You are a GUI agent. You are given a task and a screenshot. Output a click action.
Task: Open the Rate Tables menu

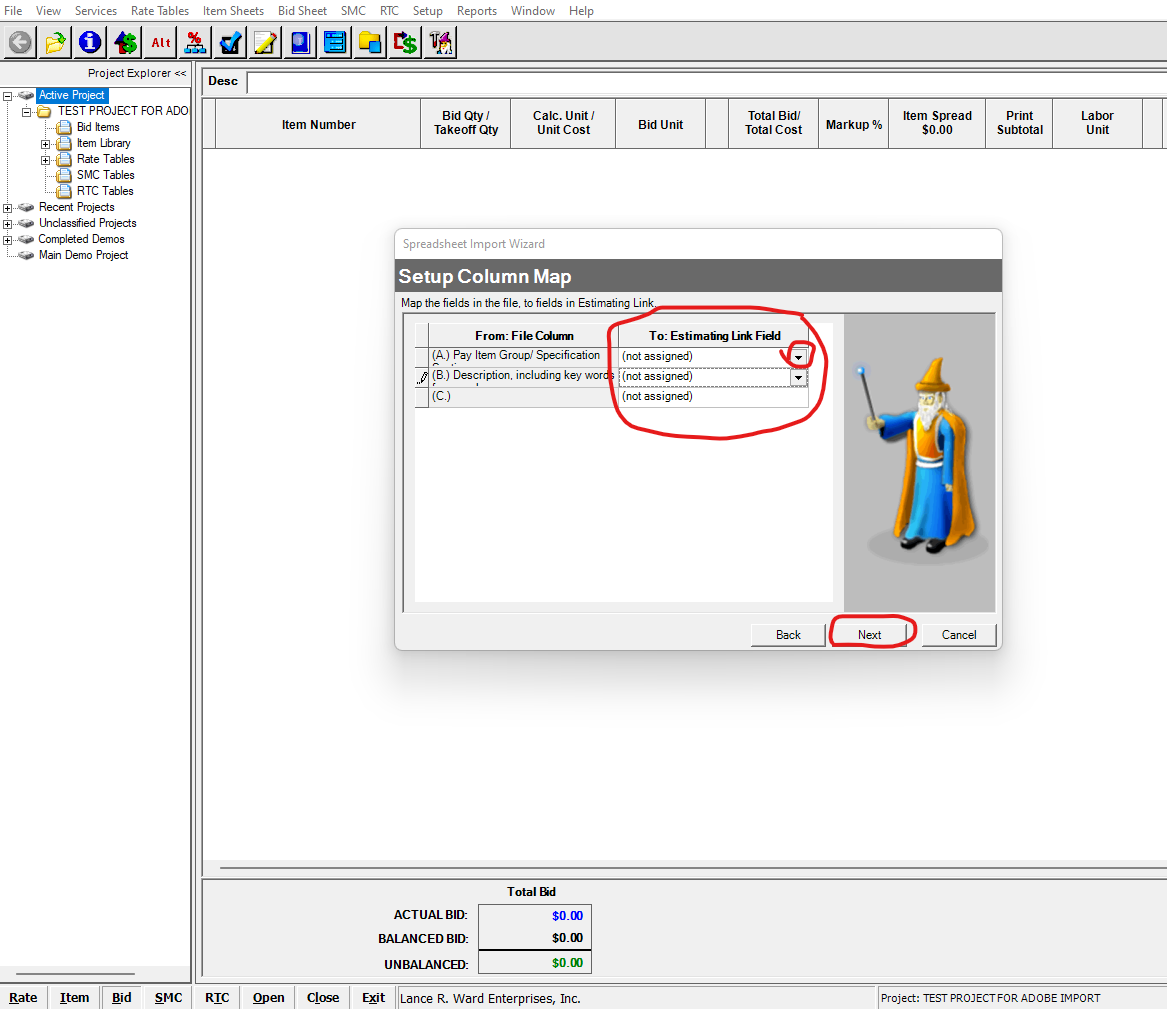159,10
